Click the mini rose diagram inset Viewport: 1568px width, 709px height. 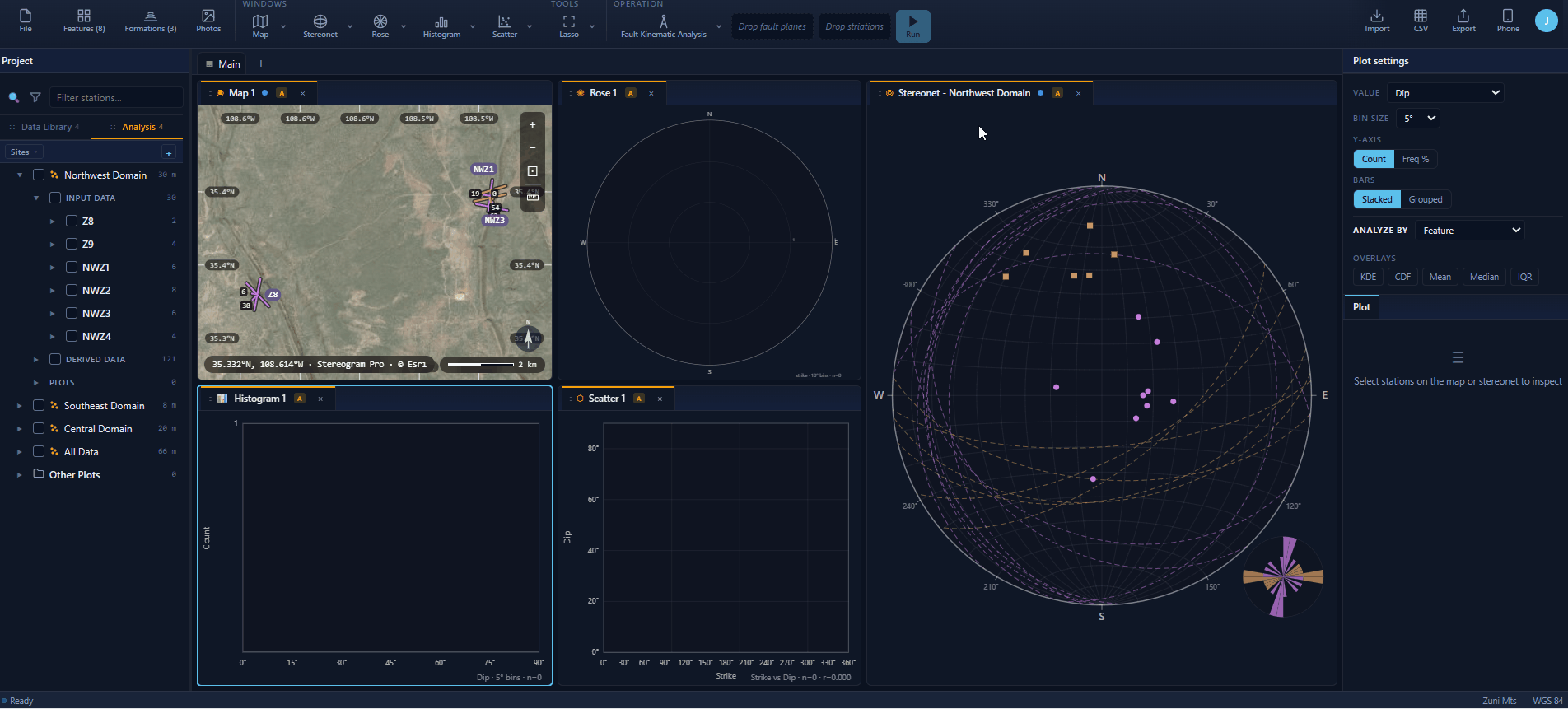point(1282,576)
